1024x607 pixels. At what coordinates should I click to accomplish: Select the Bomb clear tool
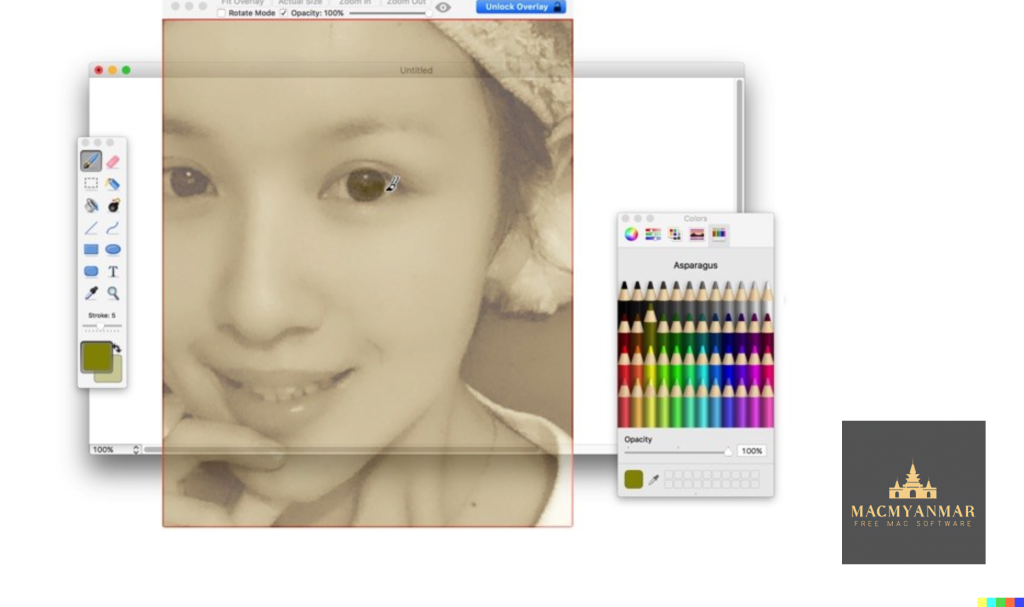point(113,205)
